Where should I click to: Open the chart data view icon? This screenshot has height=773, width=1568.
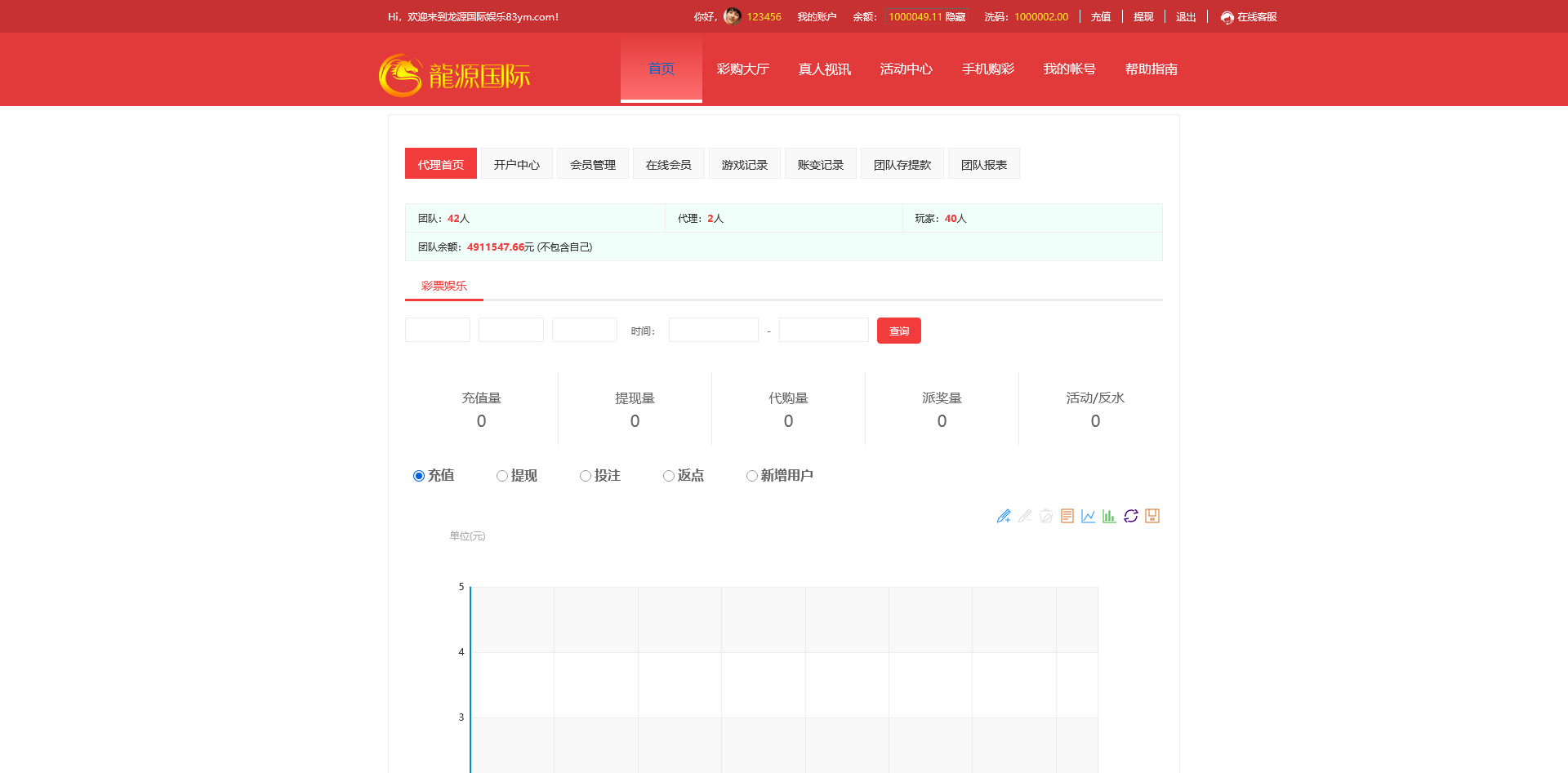click(x=1067, y=516)
